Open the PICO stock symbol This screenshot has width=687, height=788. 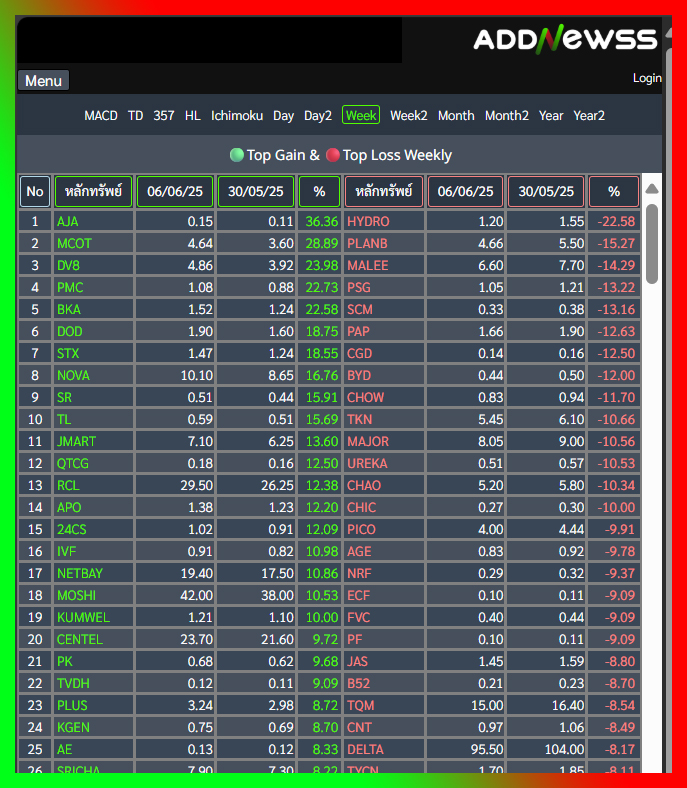click(361, 529)
